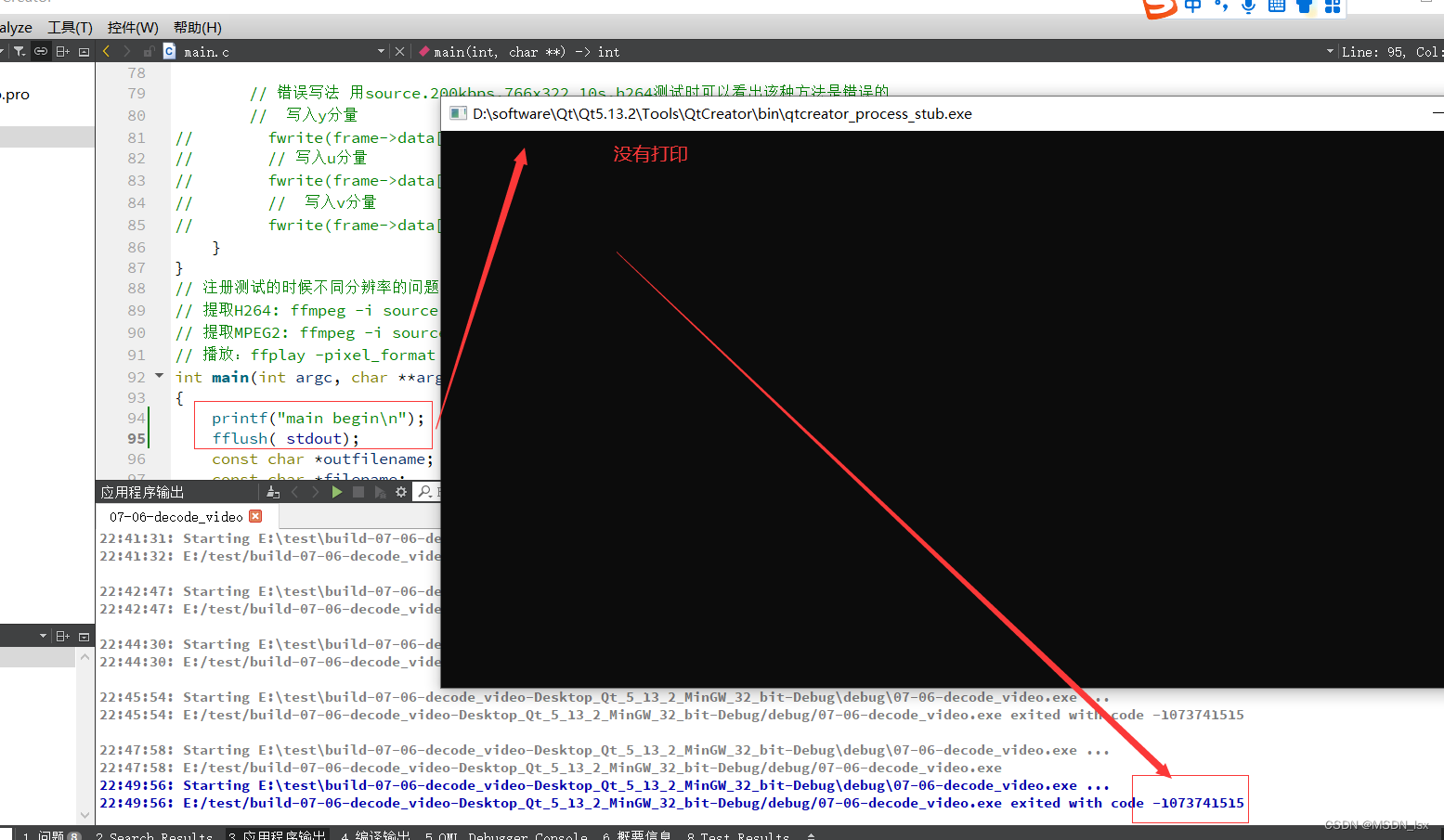The height and width of the screenshot is (840, 1444).
Task: Click the qtcreator_process_stub.exe console title icon
Action: (x=457, y=113)
